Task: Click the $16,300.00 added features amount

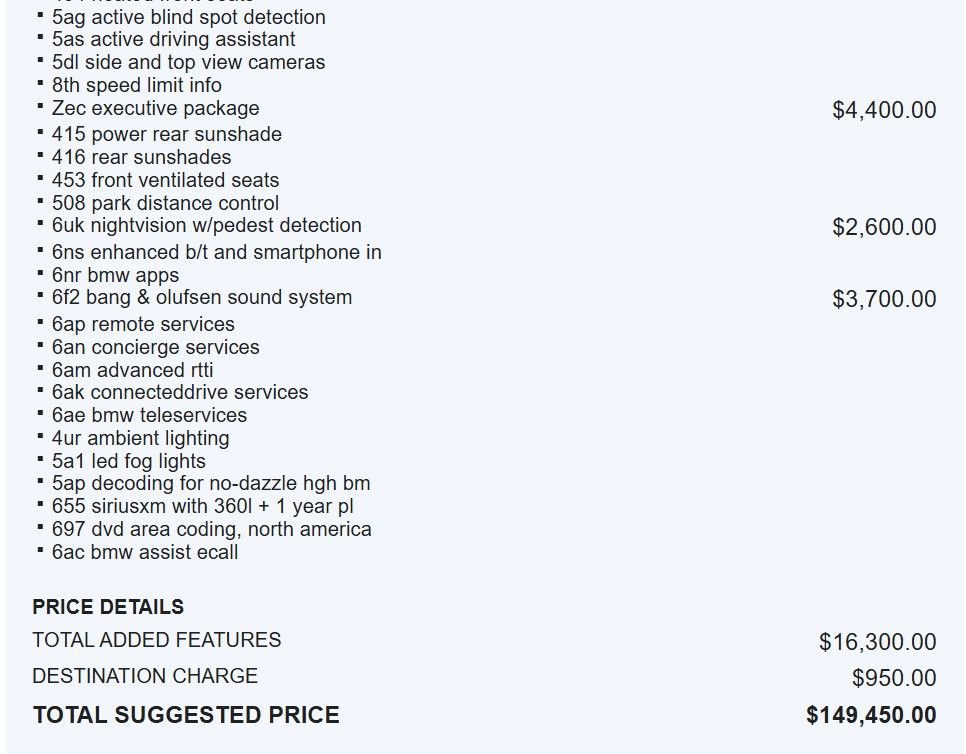Action: coord(877,642)
